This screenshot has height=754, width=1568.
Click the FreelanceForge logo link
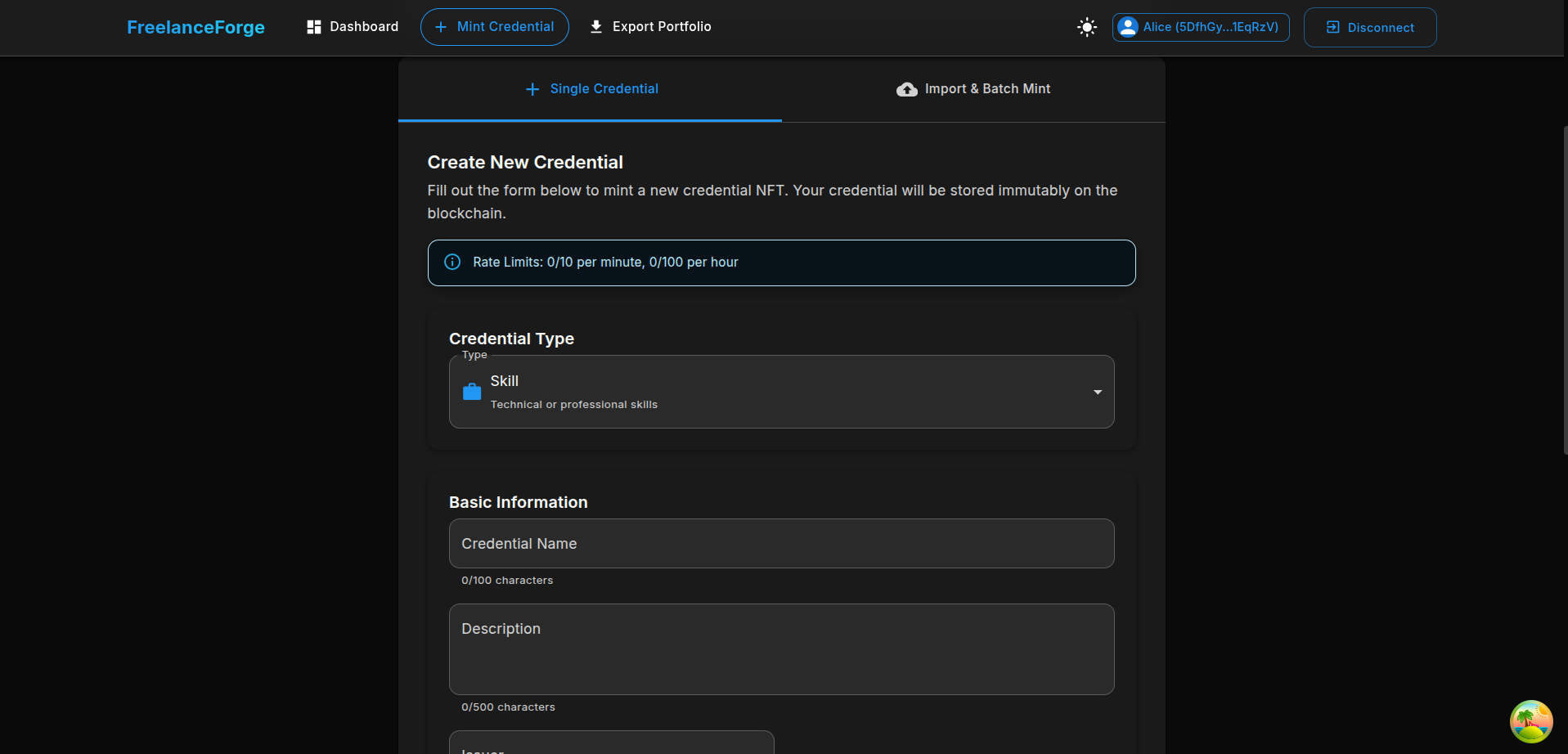[195, 27]
